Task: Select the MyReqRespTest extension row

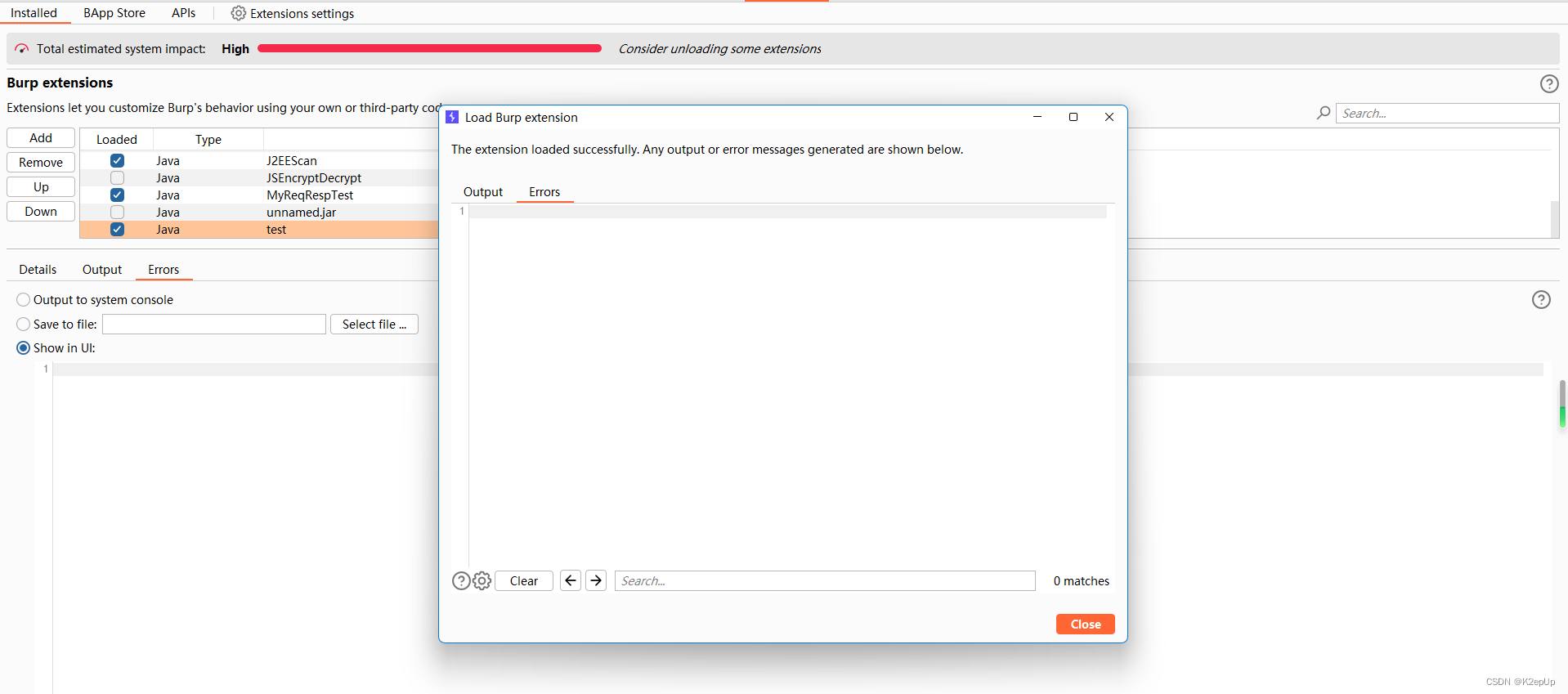Action: 259,195
